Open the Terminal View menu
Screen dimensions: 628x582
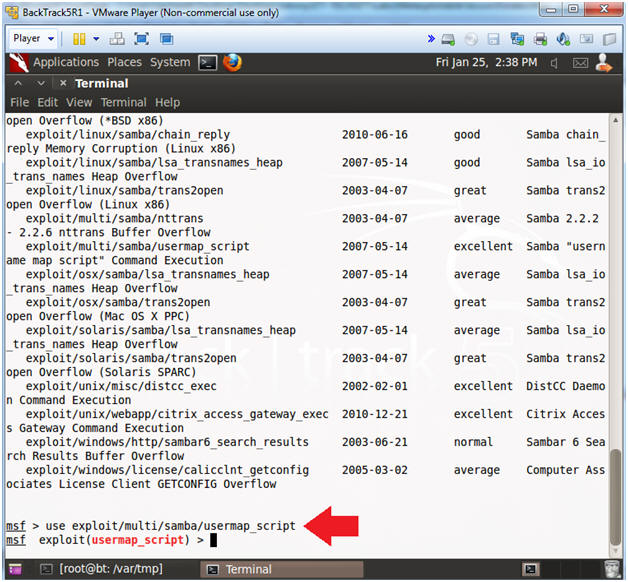[79, 103]
